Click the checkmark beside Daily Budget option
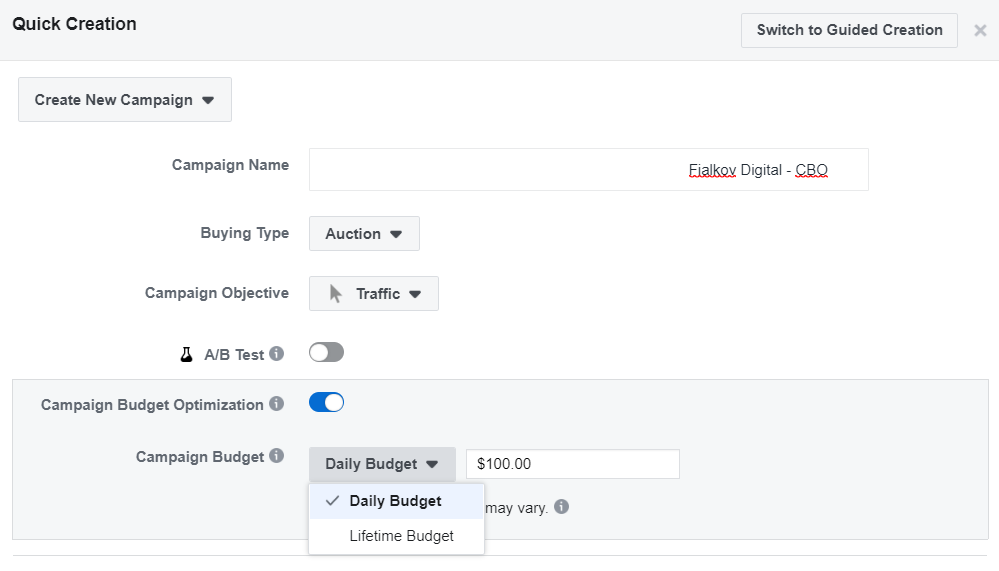 332,501
